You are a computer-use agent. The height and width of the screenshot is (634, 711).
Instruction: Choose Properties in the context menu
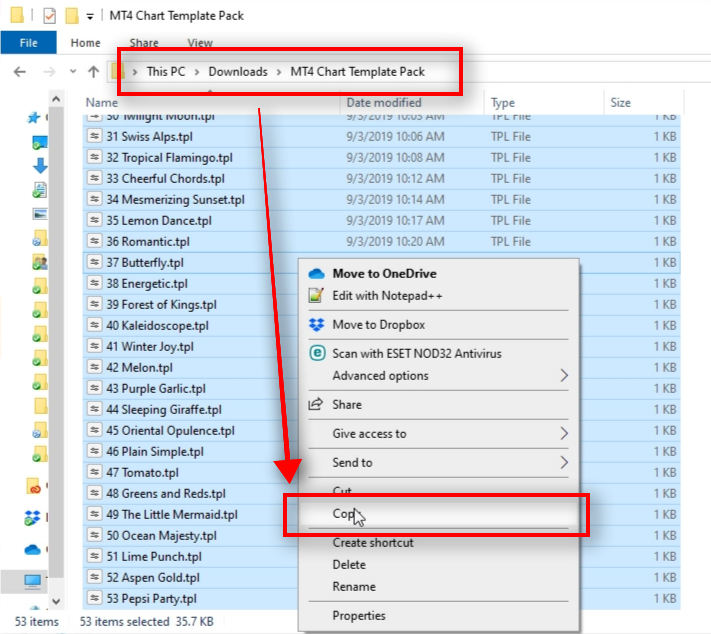(x=438, y=615)
